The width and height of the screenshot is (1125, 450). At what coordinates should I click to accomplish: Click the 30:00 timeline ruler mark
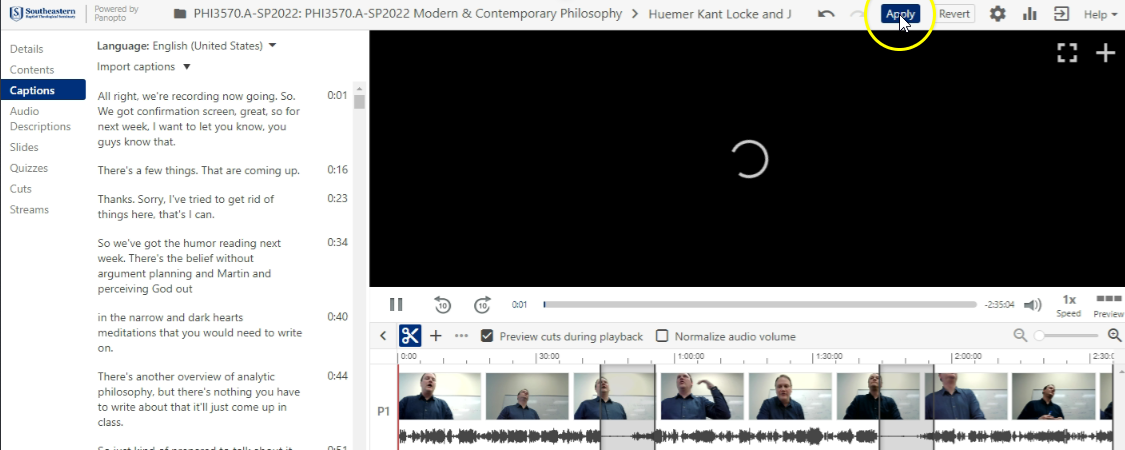click(549, 356)
